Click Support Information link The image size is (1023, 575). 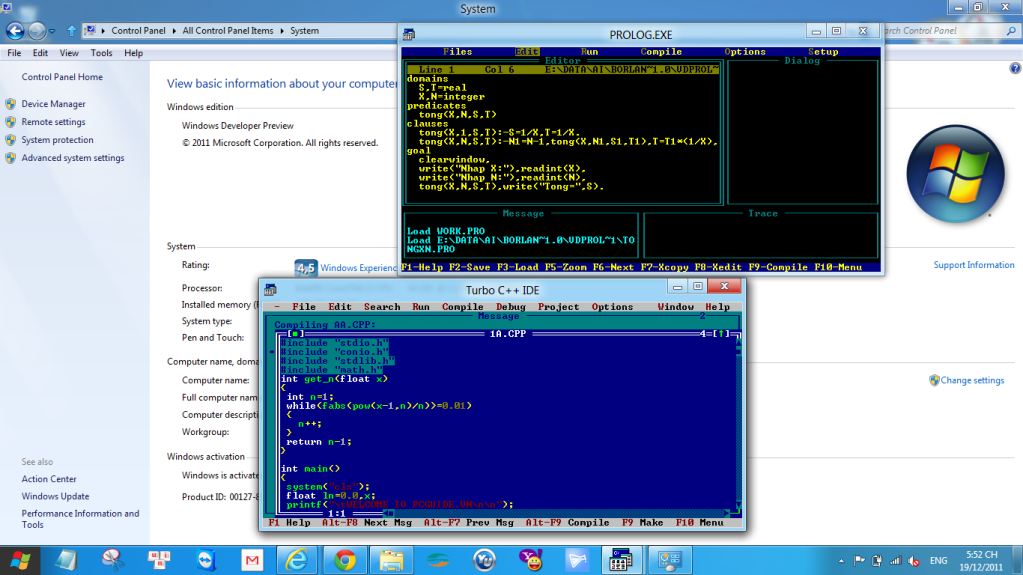(x=973, y=264)
